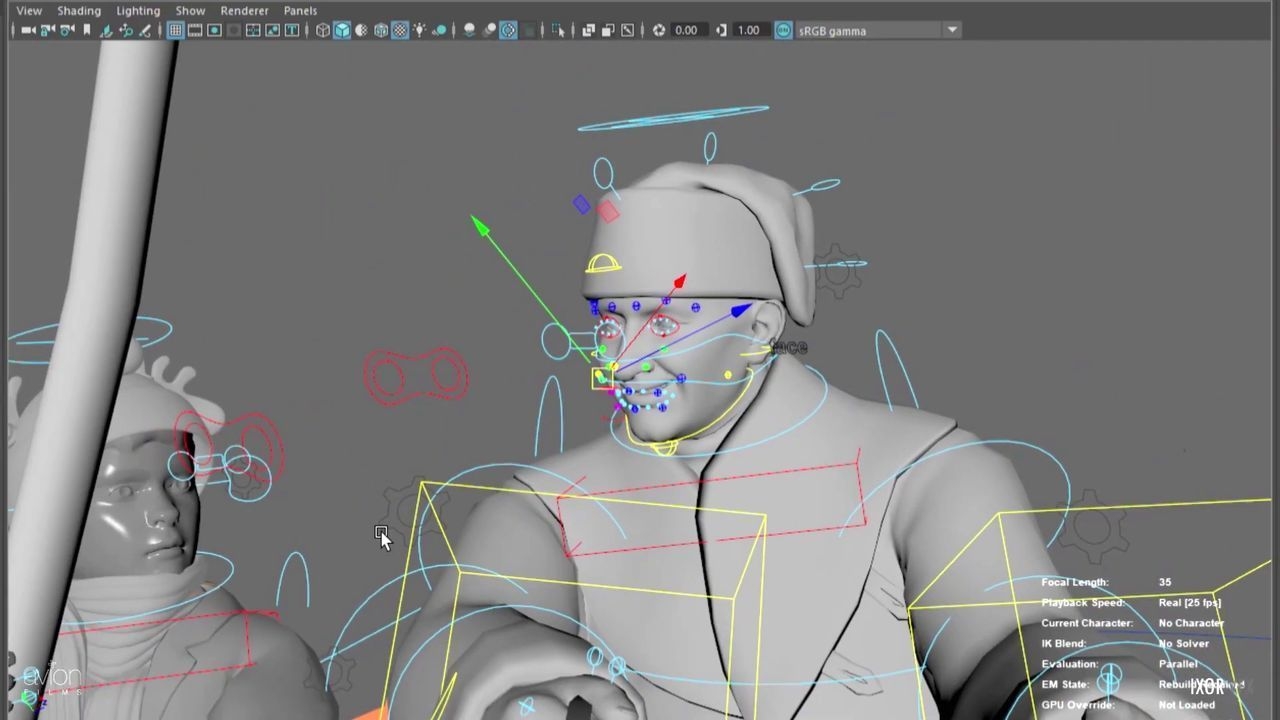The image size is (1280, 720).
Task: Toggle viewport Shadows icon
Action: tap(438, 30)
